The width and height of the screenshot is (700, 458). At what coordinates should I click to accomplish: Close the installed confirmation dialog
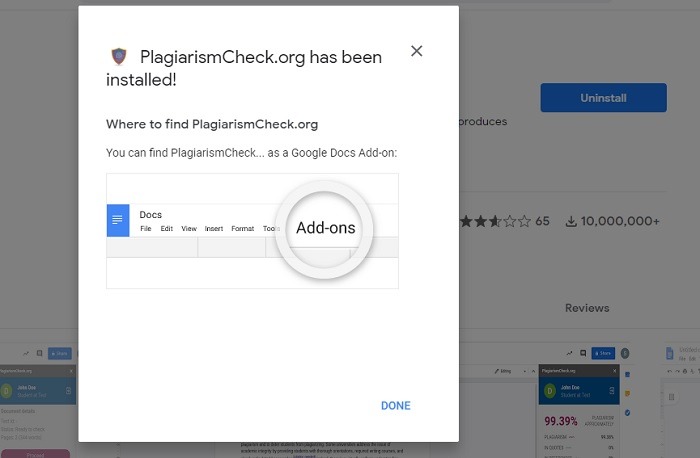(x=417, y=51)
